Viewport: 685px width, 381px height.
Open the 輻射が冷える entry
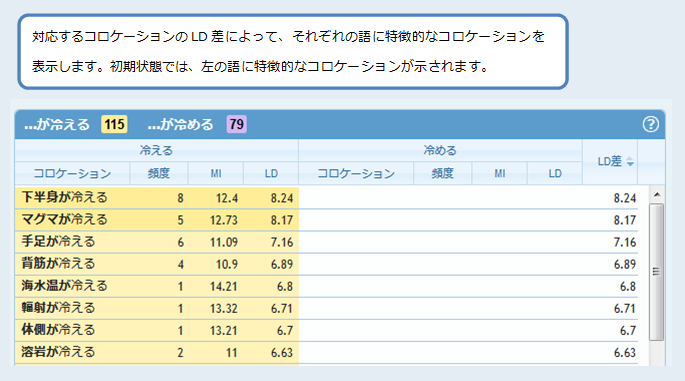click(59, 308)
